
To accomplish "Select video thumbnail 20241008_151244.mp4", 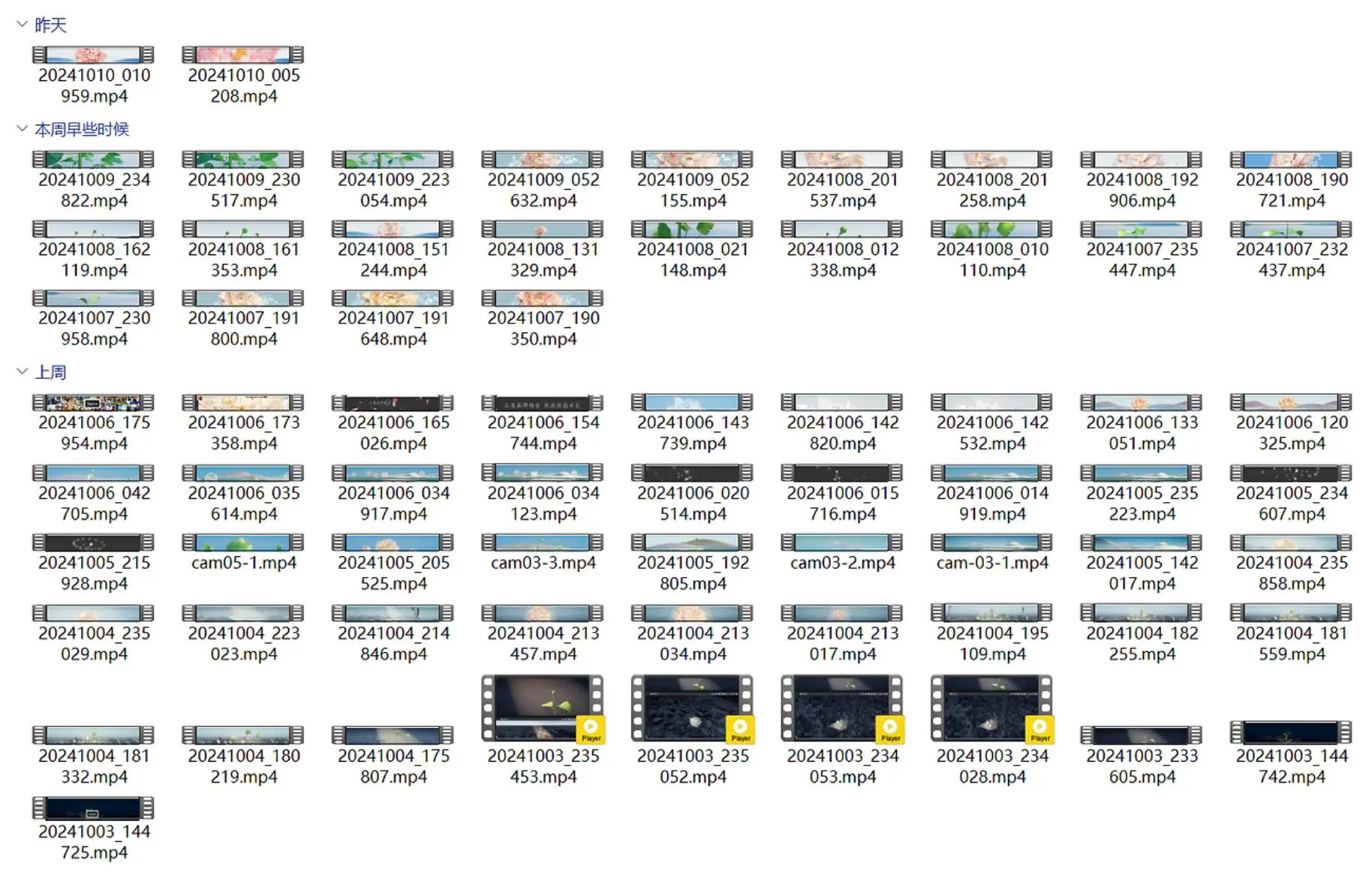I will tap(393, 229).
